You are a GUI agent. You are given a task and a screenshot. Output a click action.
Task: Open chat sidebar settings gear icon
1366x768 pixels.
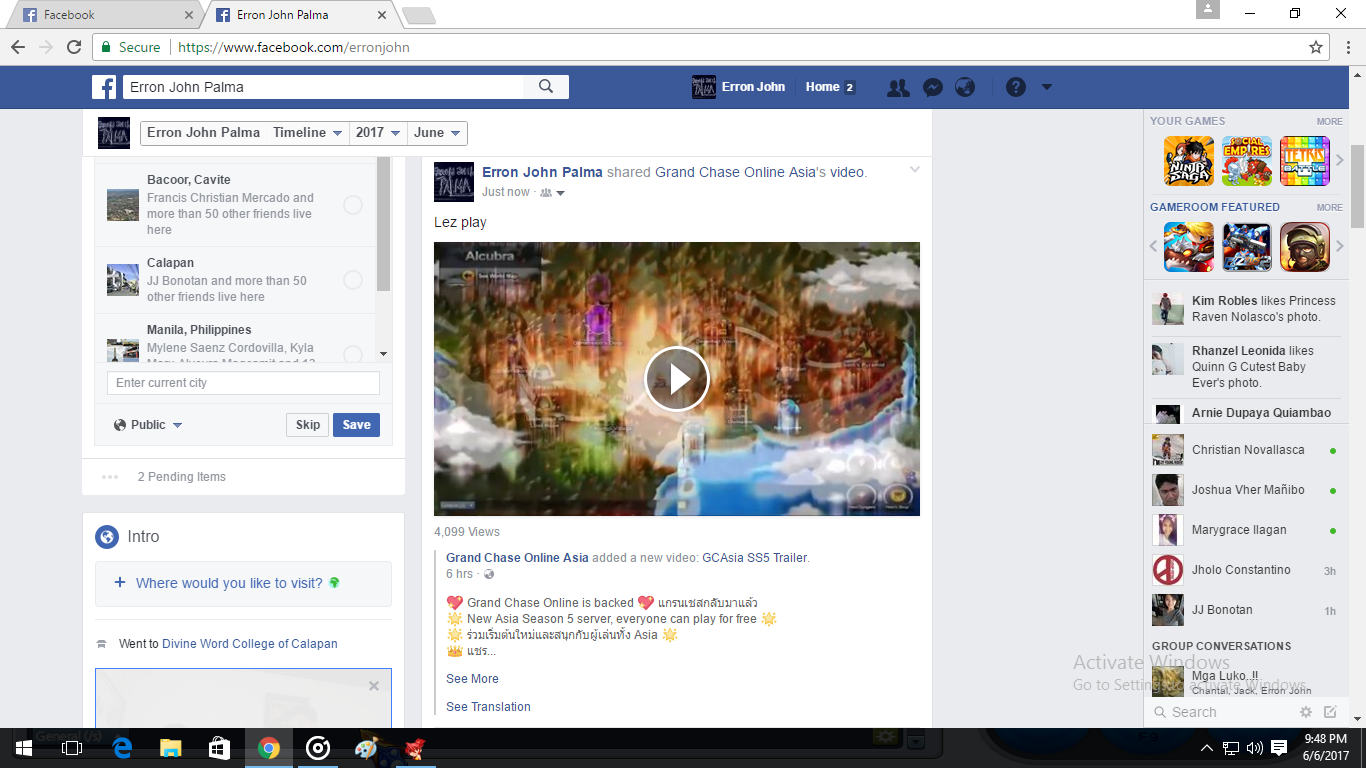(1305, 712)
